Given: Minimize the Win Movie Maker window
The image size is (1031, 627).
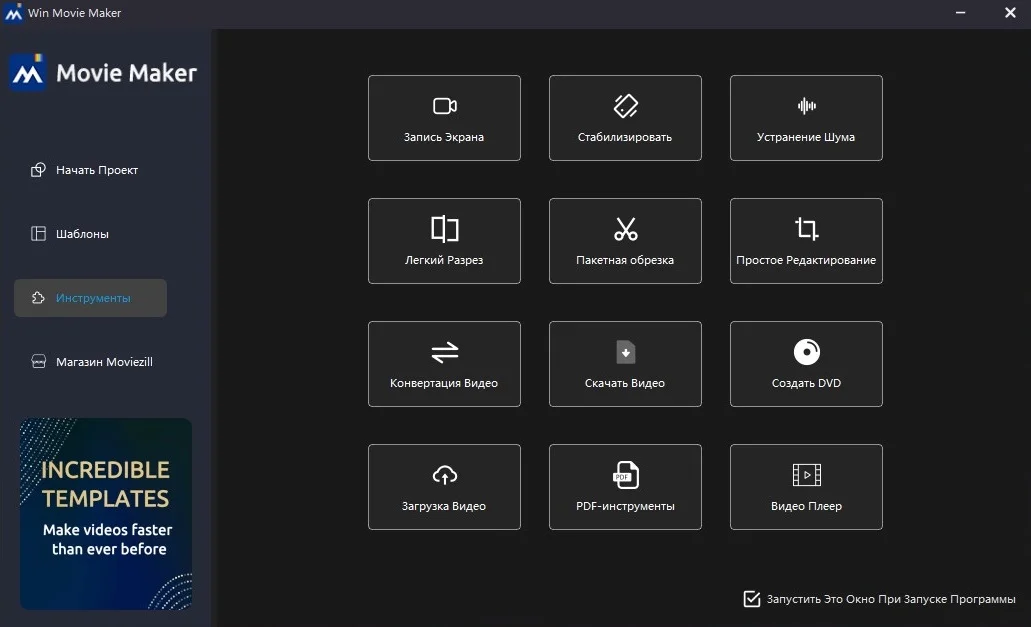Looking at the screenshot, I should 961,12.
